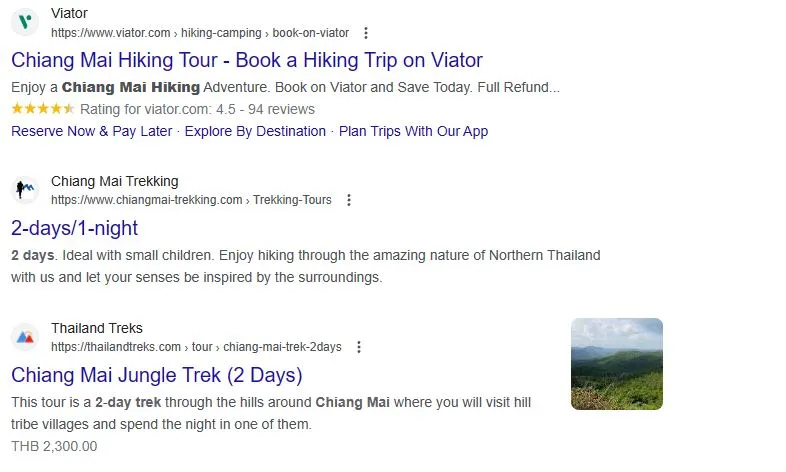Viewport: 786px width, 472px height.
Task: Open Chiang Mai Trekking result options menu
Action: point(348,200)
